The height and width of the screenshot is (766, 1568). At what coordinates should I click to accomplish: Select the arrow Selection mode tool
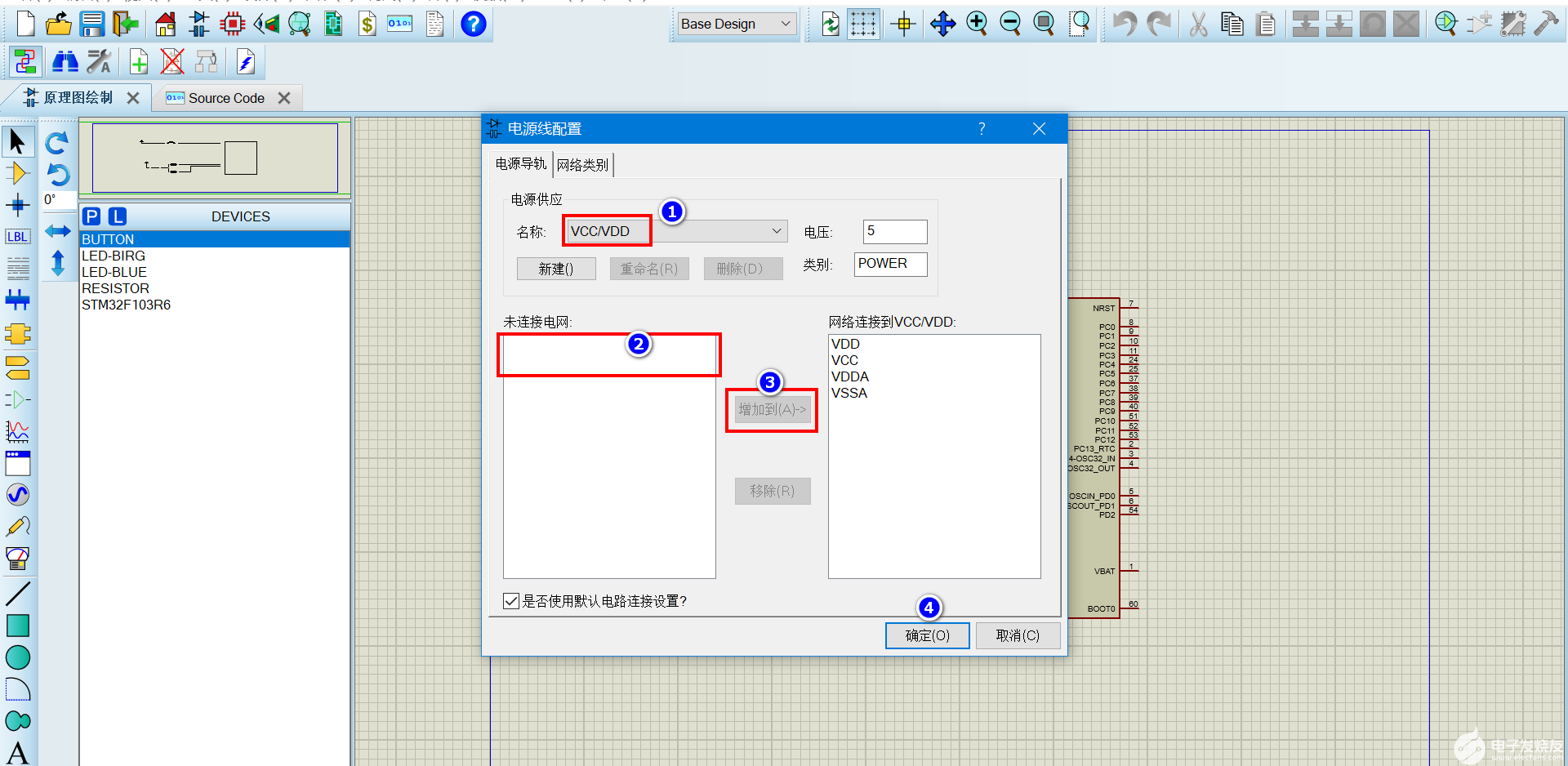pyautogui.click(x=18, y=141)
